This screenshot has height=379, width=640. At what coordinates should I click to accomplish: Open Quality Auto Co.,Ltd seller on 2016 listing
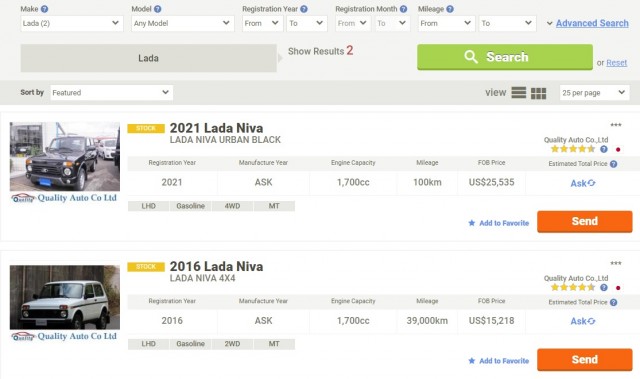click(x=576, y=278)
